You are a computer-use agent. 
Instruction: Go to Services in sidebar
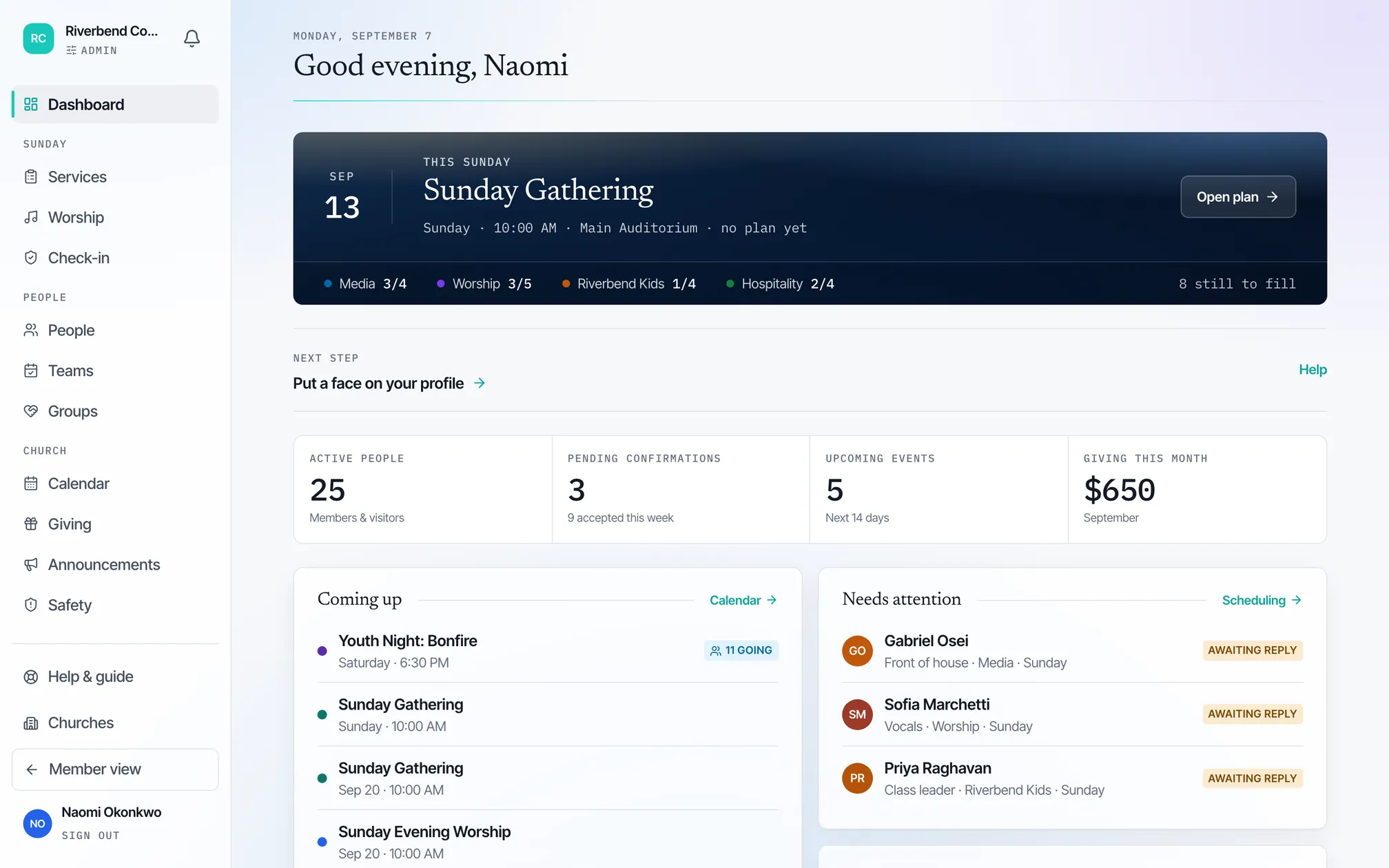[x=115, y=177]
